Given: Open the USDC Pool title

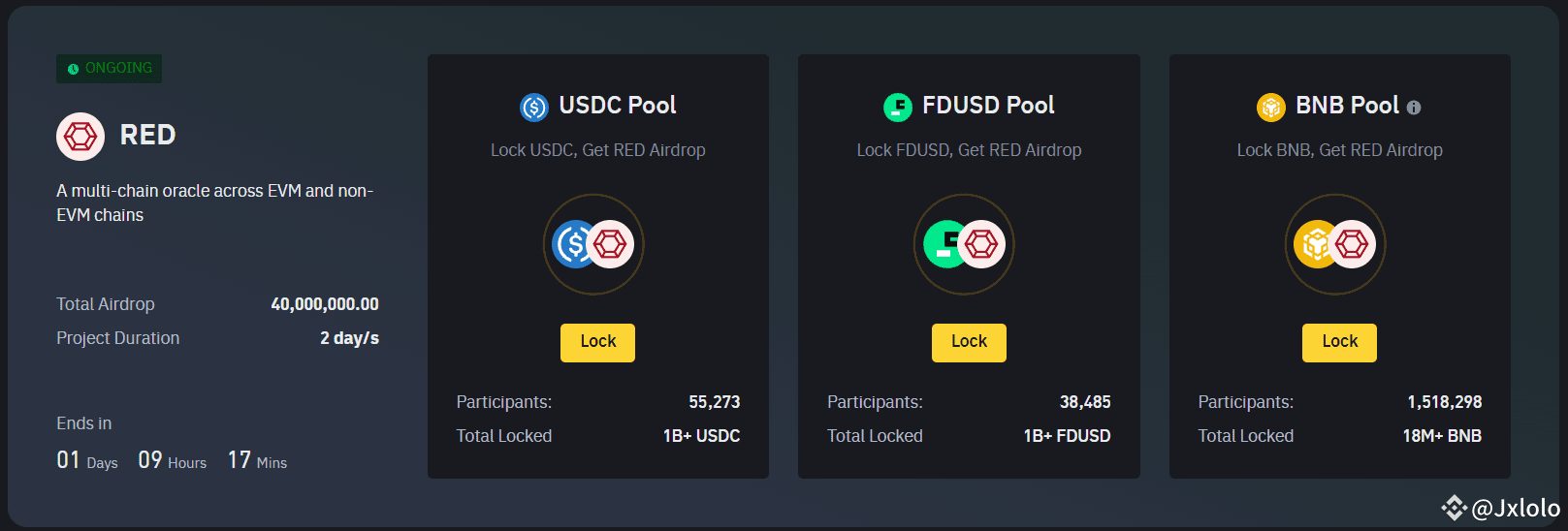Looking at the screenshot, I should 618,106.
